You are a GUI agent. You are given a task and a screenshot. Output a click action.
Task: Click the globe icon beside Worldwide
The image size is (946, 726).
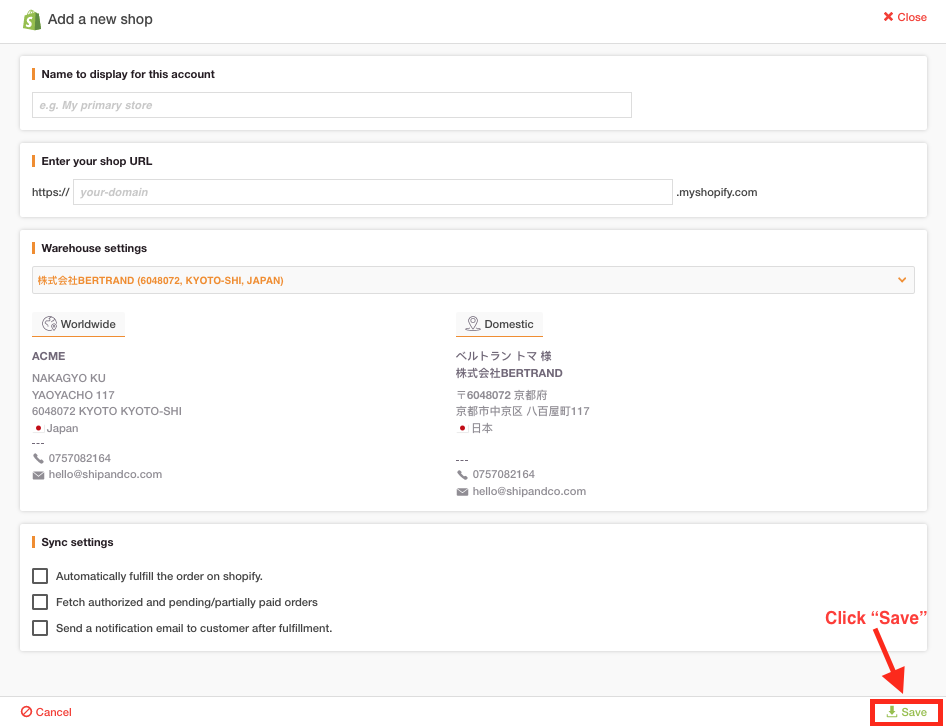49,324
